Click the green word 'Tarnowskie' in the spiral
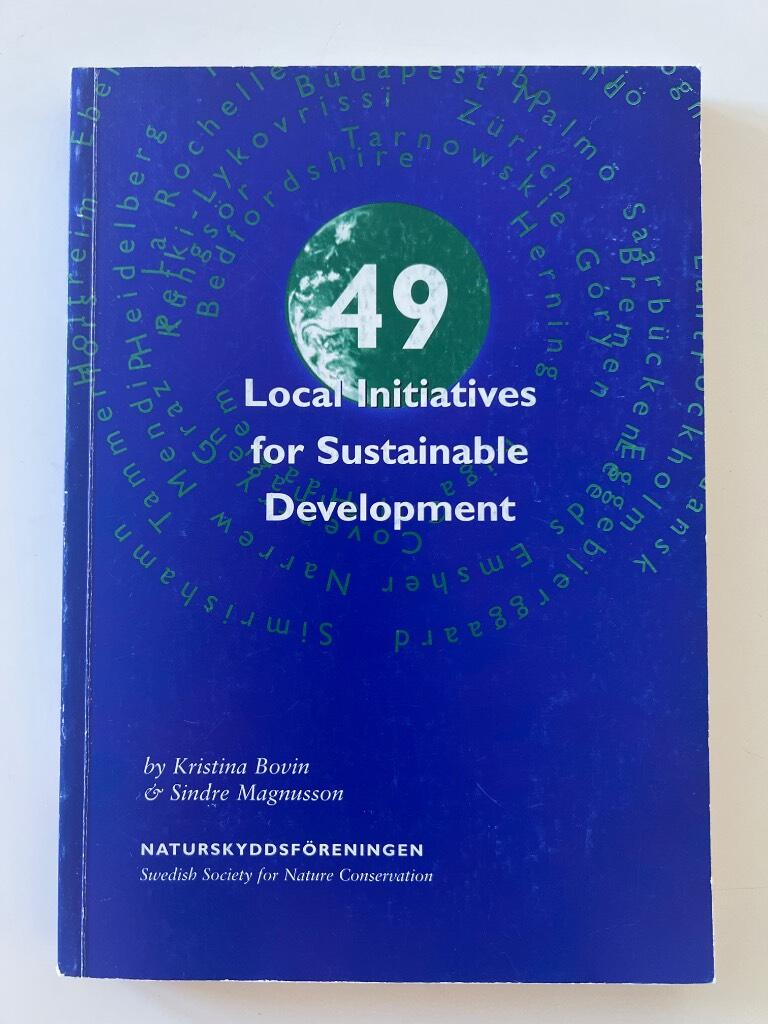The width and height of the screenshot is (768, 1024). [x=455, y=175]
